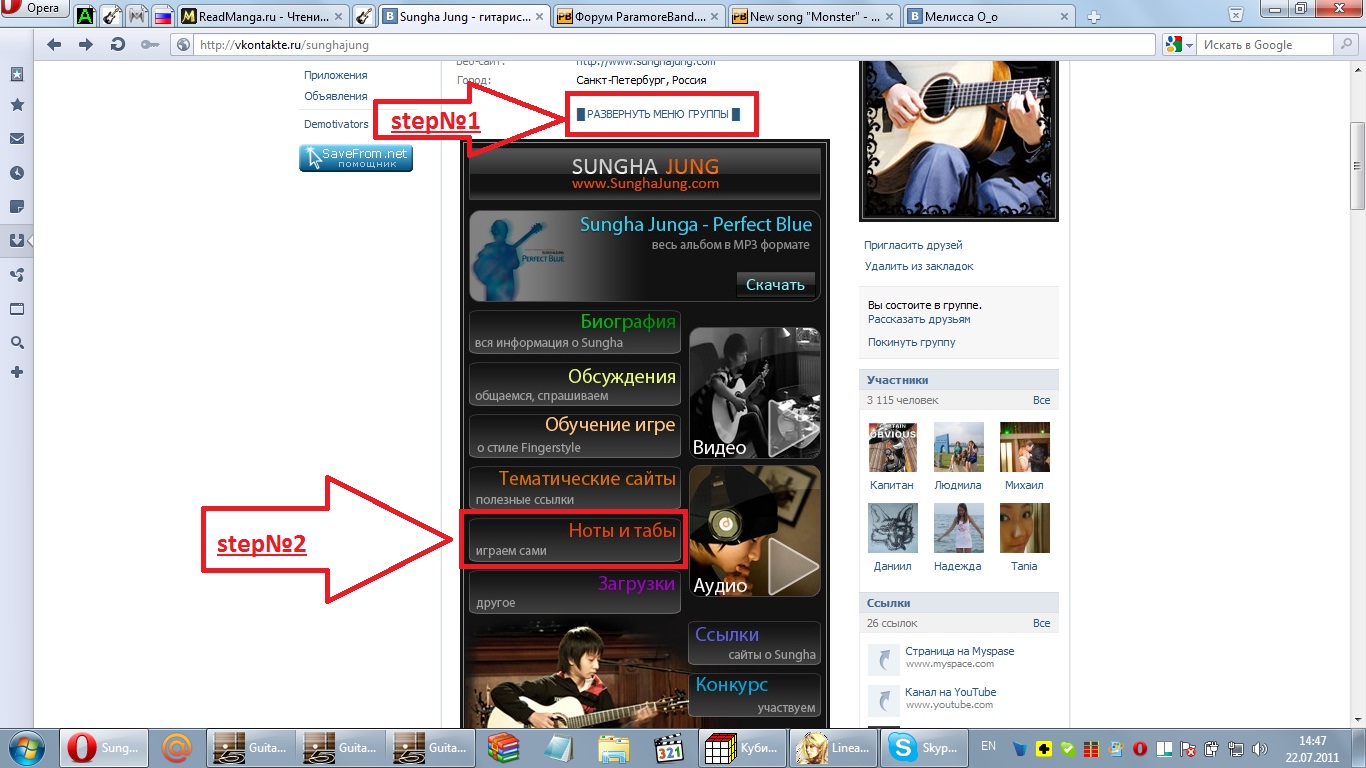Select the pinned Russian flag tab
Screen dimensions: 1366x768
click(x=162, y=16)
